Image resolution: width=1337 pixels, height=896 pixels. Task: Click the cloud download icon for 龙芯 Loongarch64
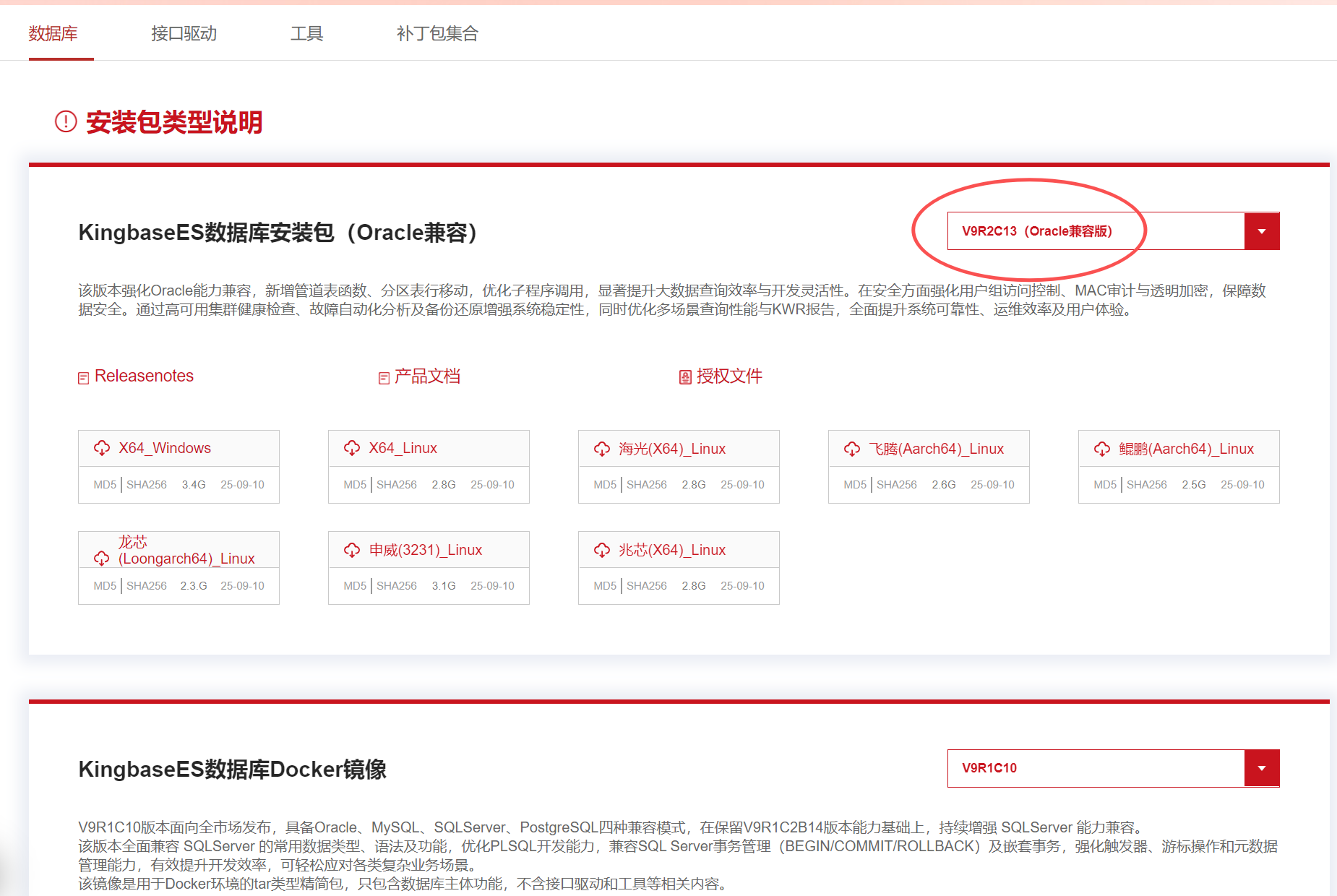102,558
